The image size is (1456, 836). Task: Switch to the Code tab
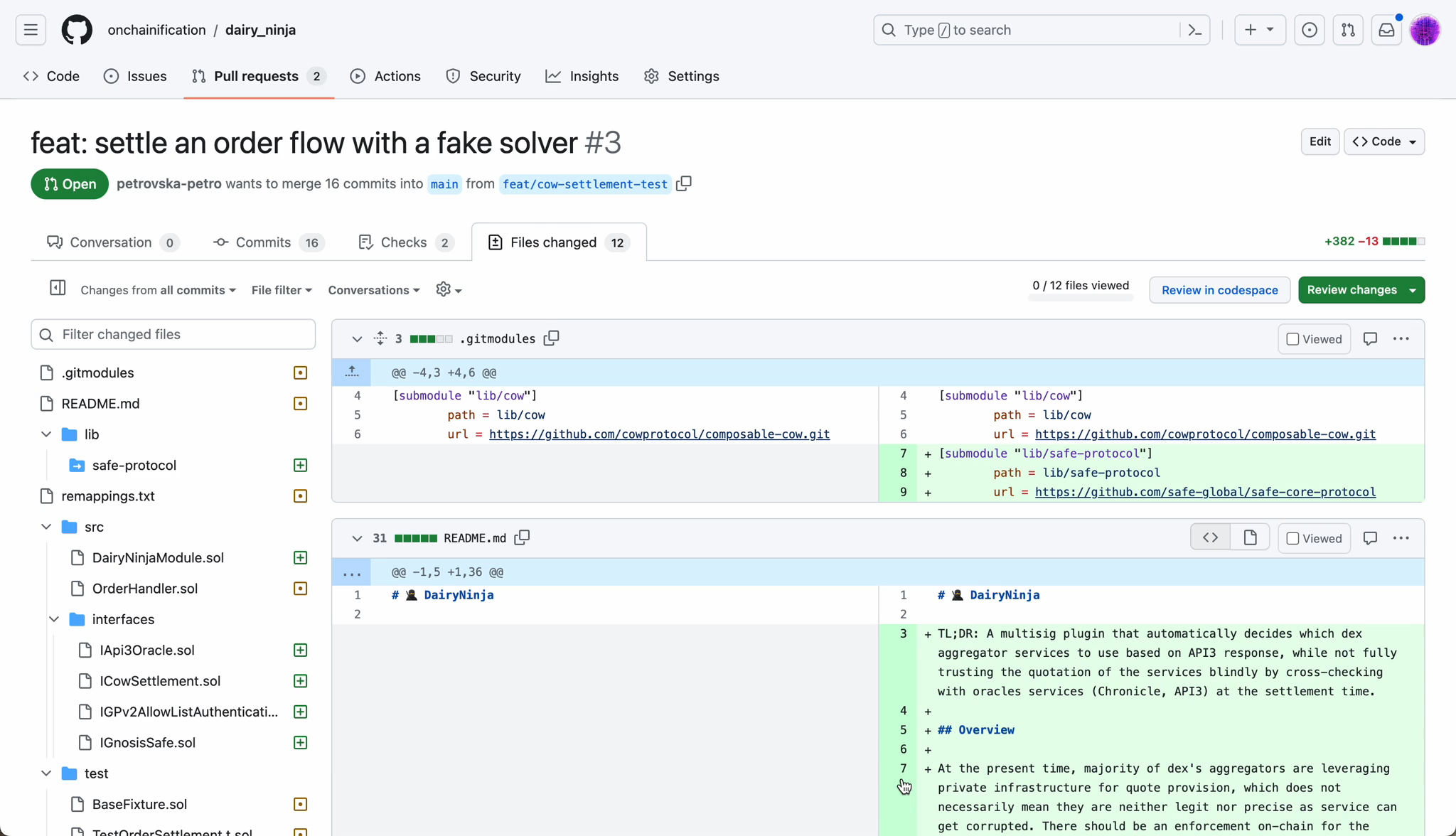tap(51, 76)
